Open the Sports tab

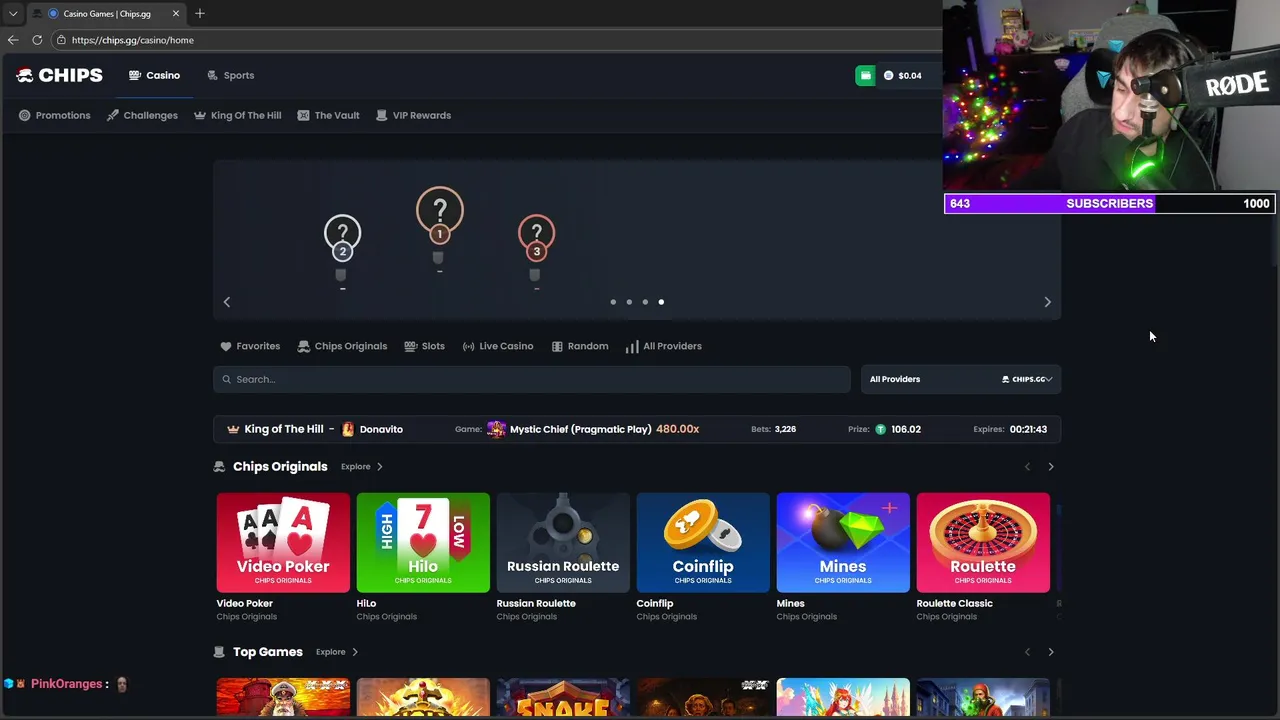(230, 75)
